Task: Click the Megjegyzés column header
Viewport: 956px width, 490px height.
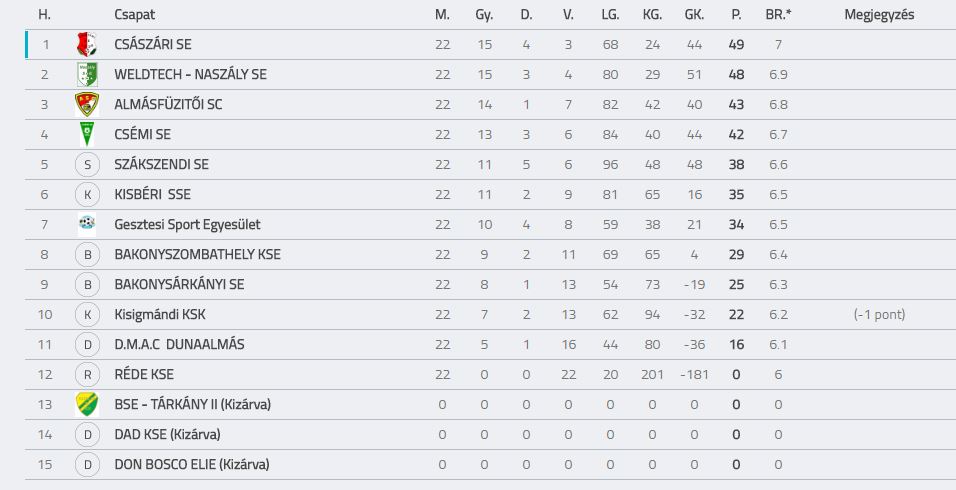Action: tap(879, 15)
